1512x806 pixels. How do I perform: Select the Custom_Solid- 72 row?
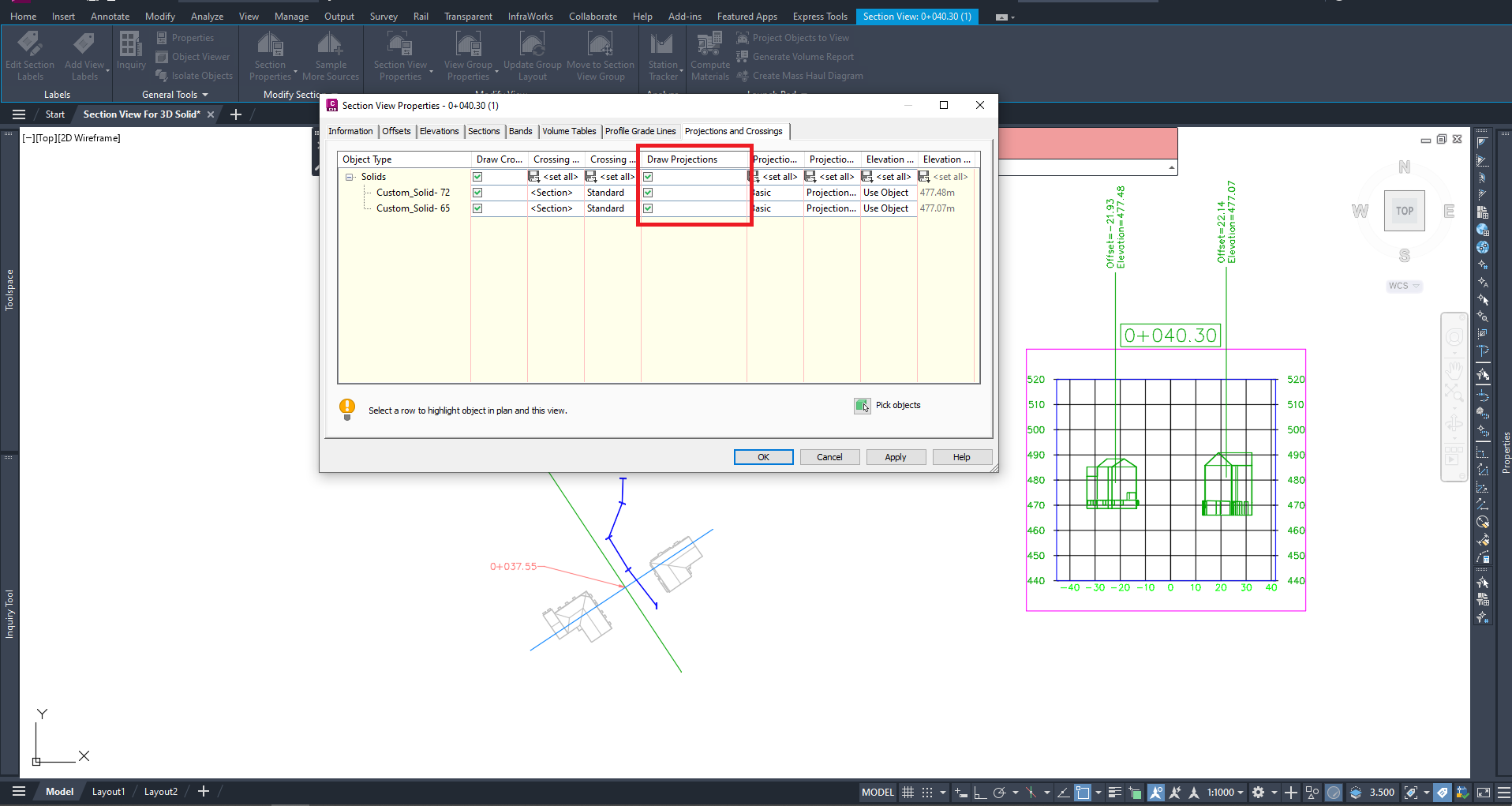(x=413, y=193)
